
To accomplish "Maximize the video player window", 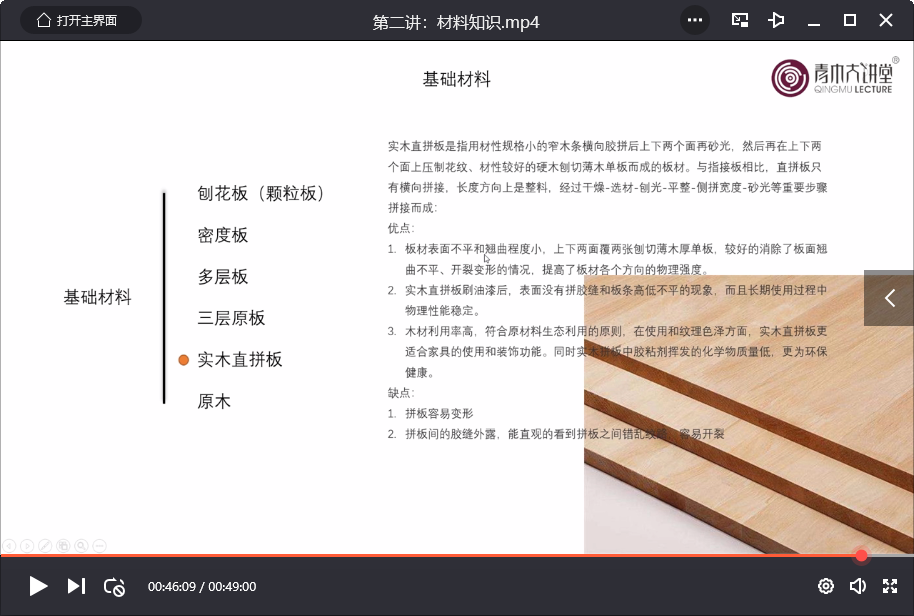I will (850, 20).
